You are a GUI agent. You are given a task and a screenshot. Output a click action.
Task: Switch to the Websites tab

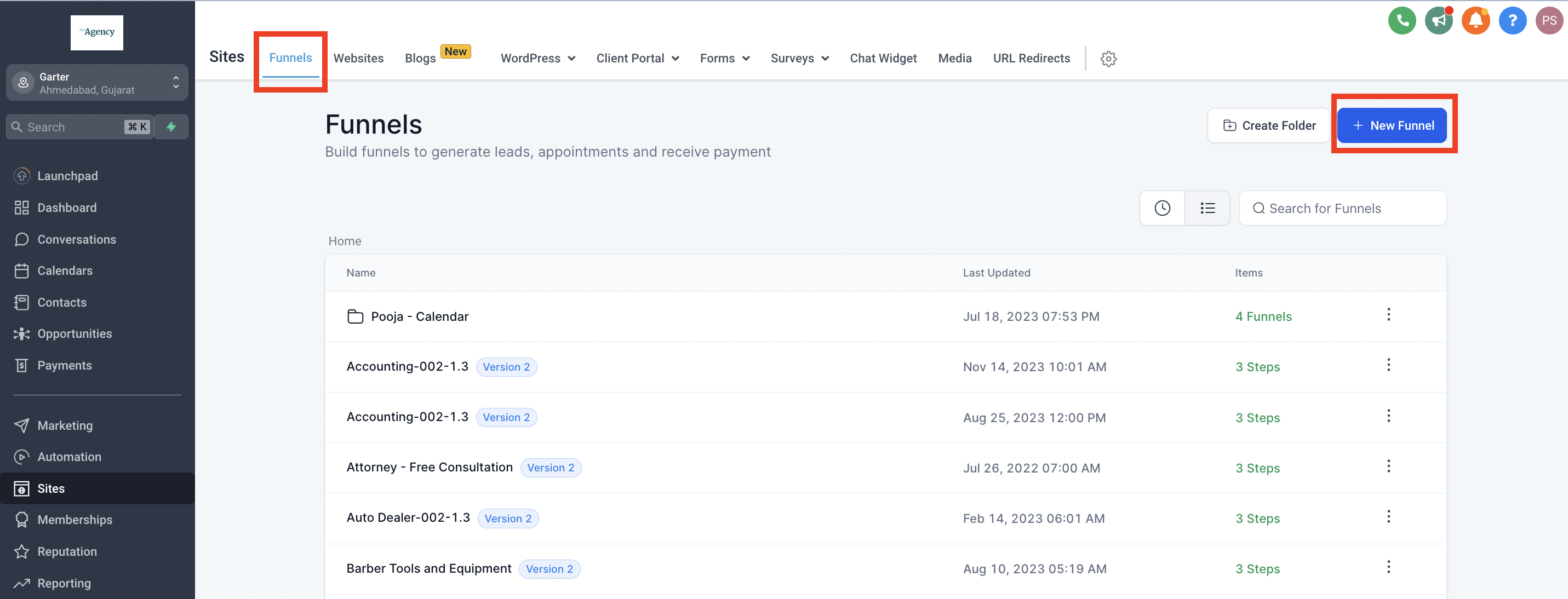pyautogui.click(x=358, y=59)
